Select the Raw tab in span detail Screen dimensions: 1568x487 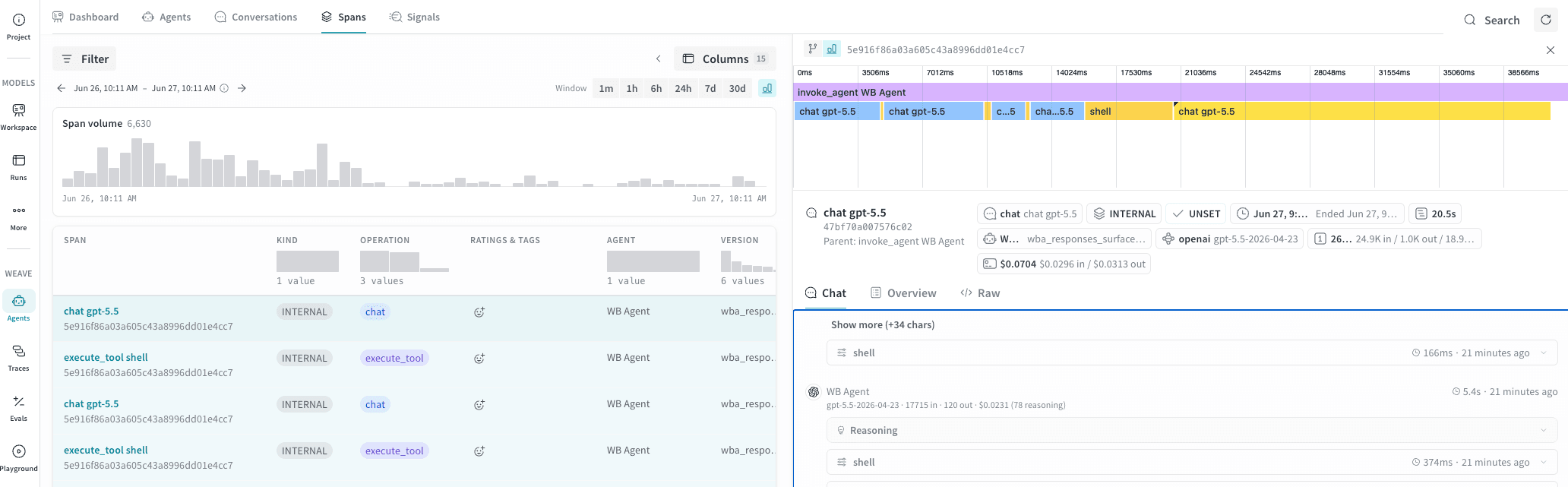(x=980, y=293)
